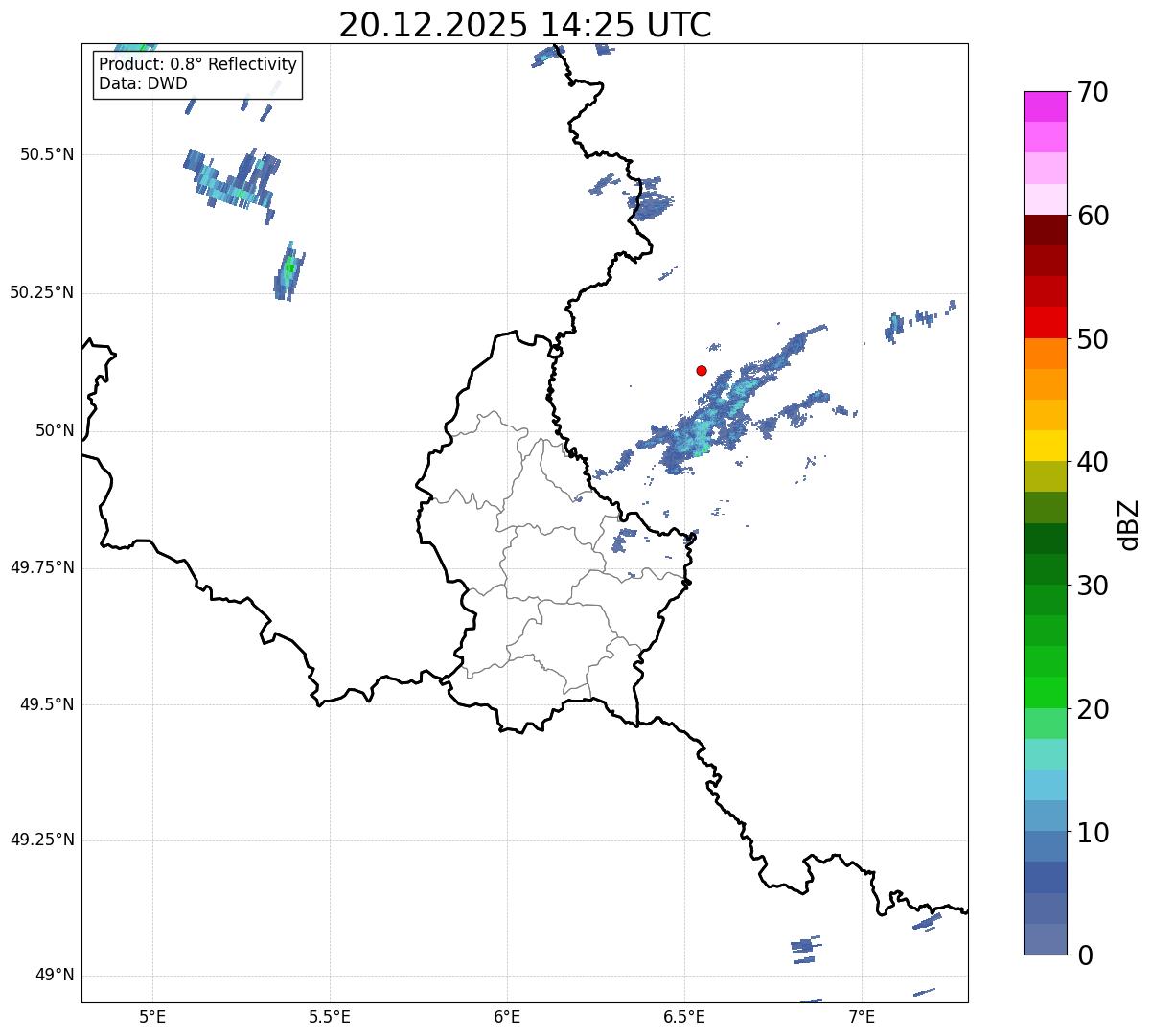Click the title "20.12.2025 14:25 UTC"
Image resolution: width=1152 pixels, height=1036 pixels.
(x=525, y=25)
